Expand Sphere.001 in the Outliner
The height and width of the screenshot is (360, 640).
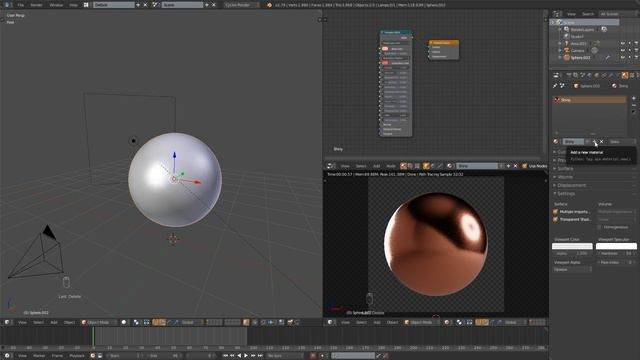click(x=560, y=58)
